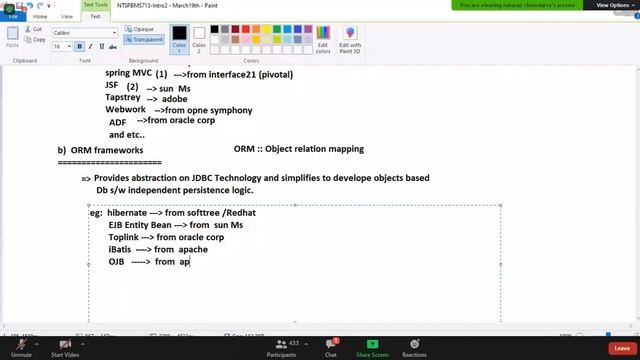Viewport: 640px width, 360px height.
Task: Pick the orange color swatch
Action: [256, 29]
